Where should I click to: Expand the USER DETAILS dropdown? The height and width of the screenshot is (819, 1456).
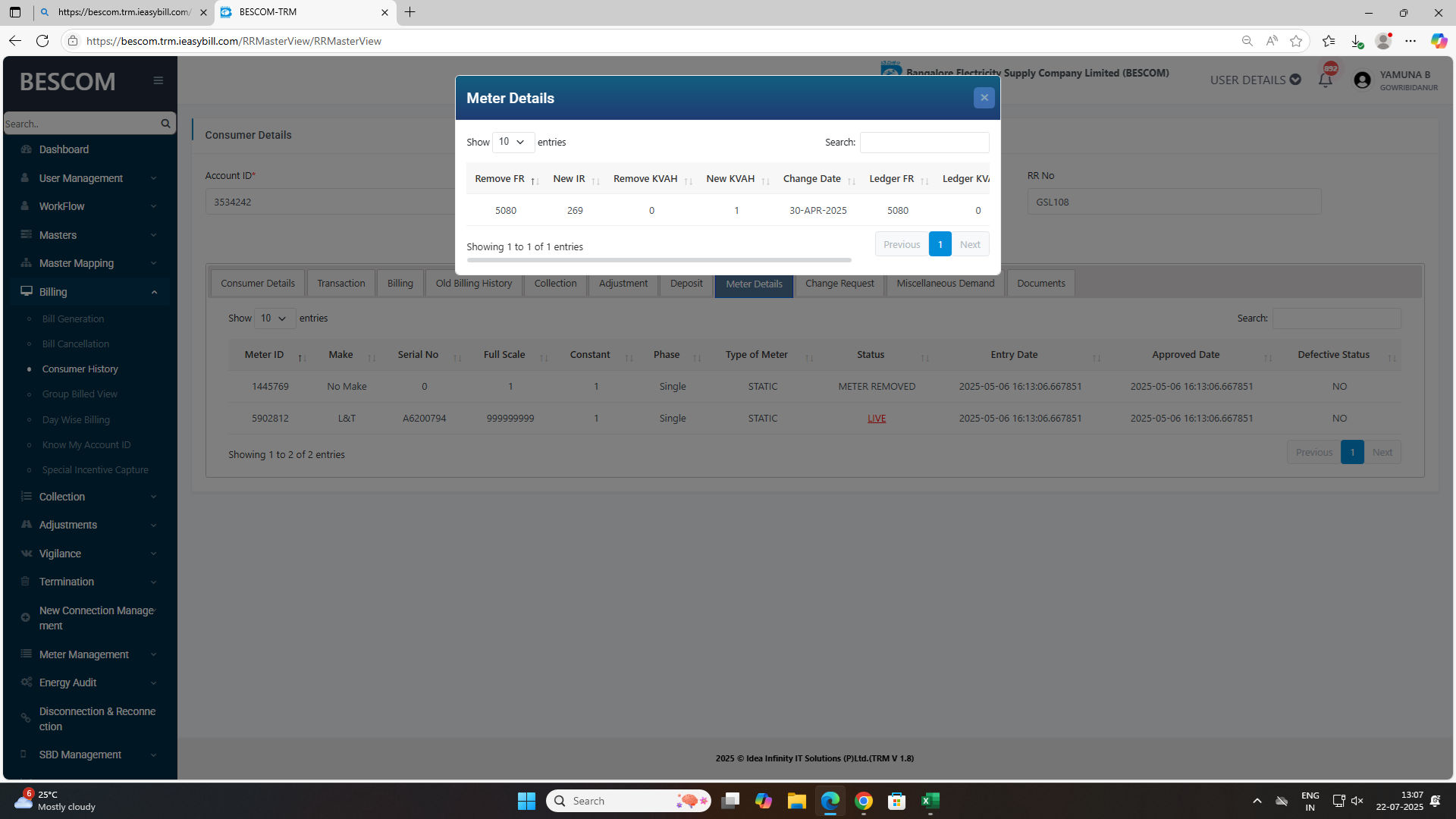click(x=1255, y=80)
